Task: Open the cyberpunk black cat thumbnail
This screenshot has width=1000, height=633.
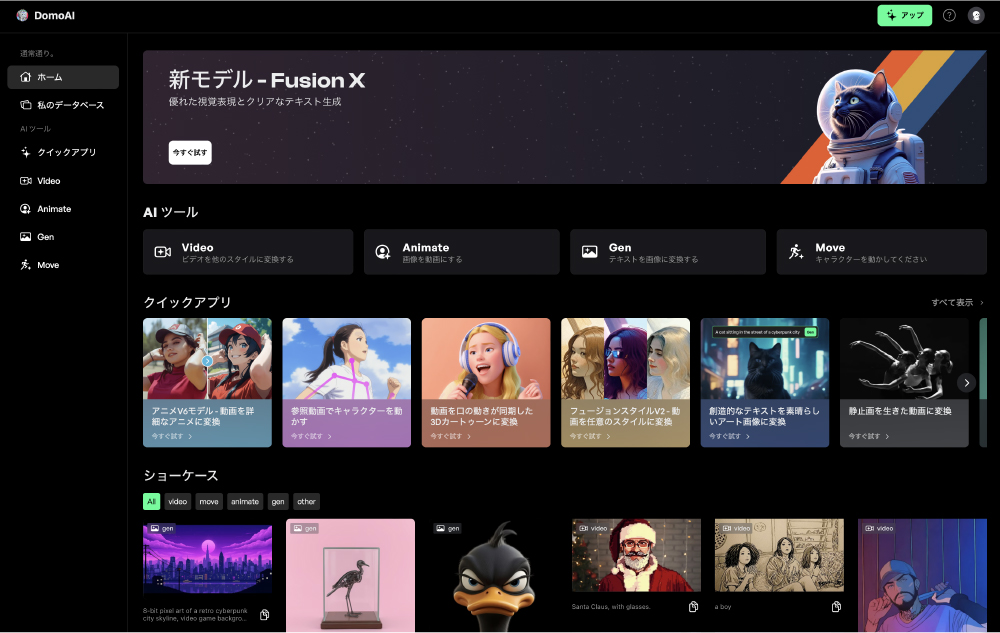Action: tap(765, 359)
